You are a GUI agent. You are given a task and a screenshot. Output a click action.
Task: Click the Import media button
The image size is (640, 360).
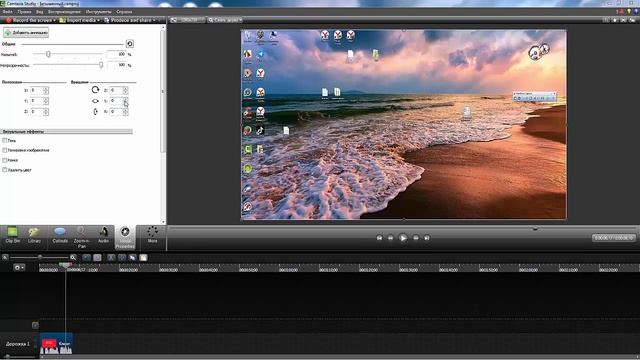point(78,20)
